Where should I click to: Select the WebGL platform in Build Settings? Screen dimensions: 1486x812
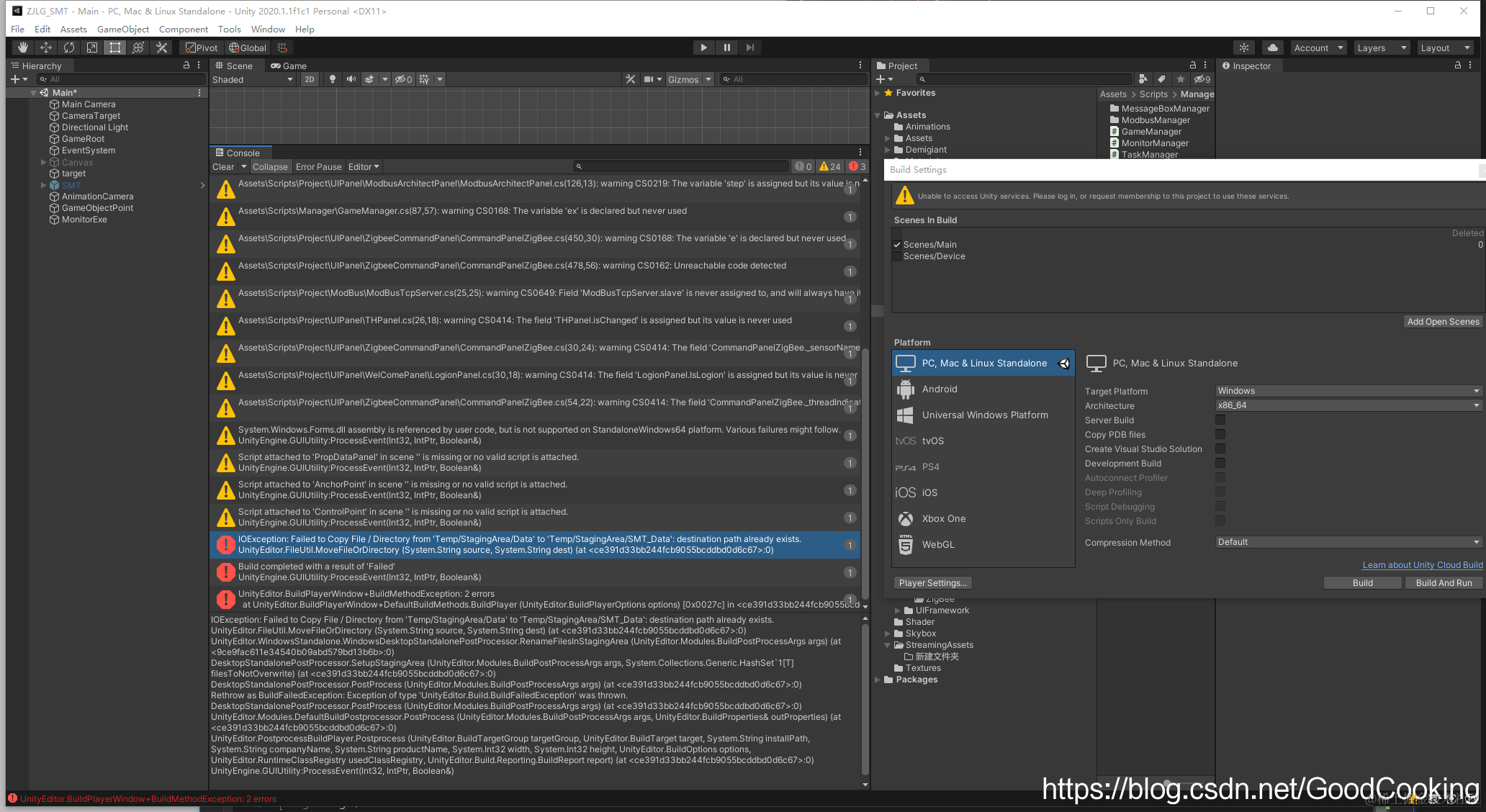pos(938,544)
